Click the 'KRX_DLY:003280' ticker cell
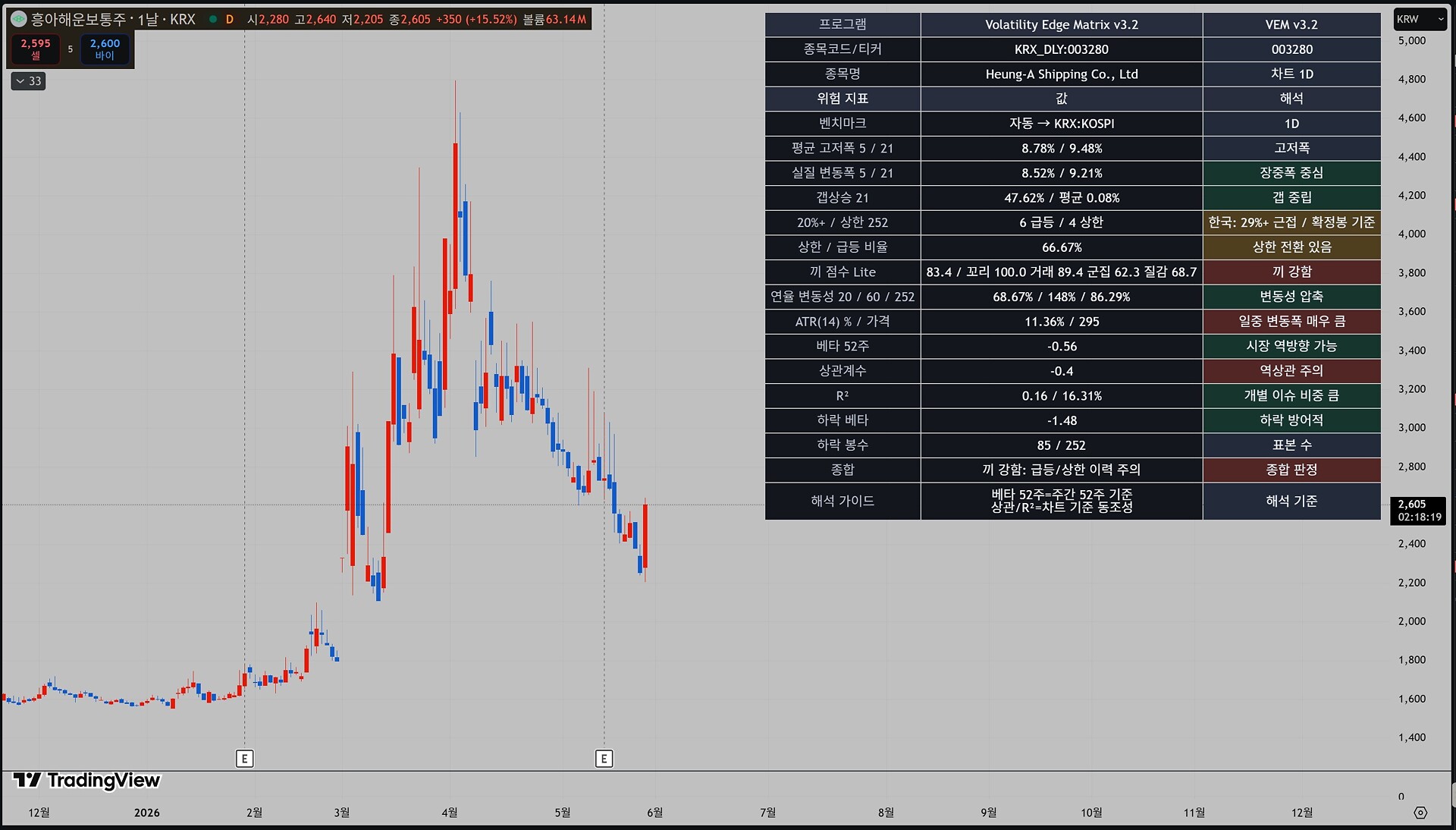 [1062, 49]
